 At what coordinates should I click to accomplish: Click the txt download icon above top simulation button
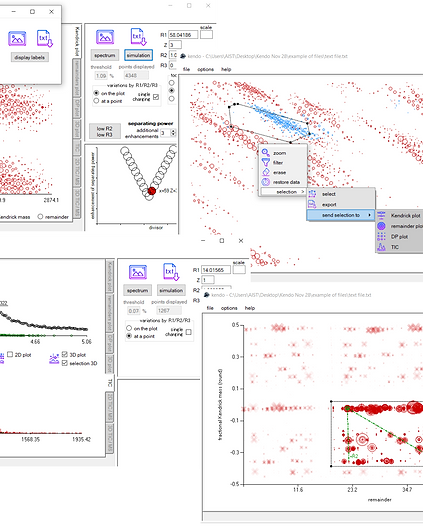138,37
